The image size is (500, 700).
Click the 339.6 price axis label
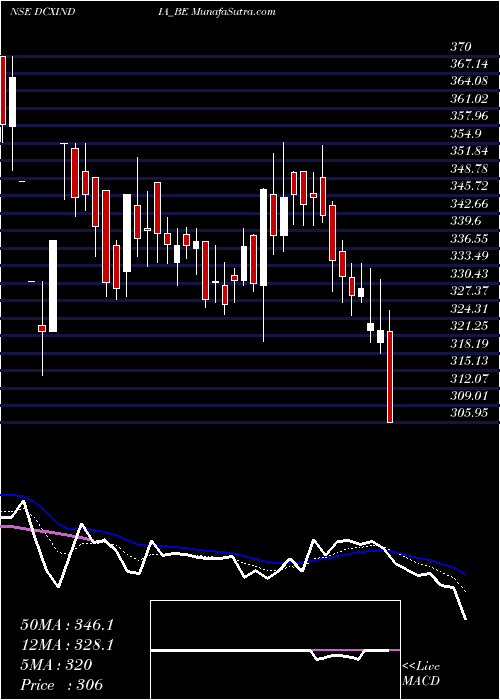coord(465,221)
